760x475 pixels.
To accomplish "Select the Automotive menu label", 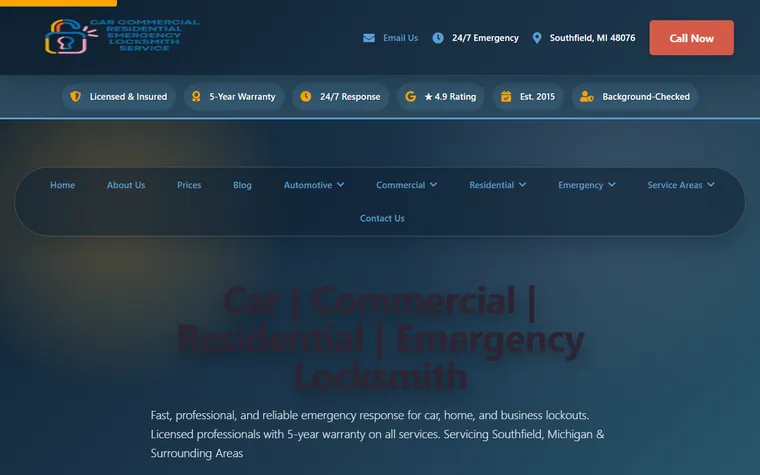I will coord(308,185).
